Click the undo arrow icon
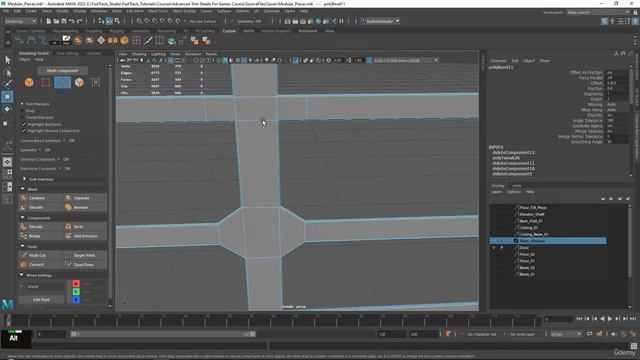The image size is (640, 360). click(x=72, y=21)
